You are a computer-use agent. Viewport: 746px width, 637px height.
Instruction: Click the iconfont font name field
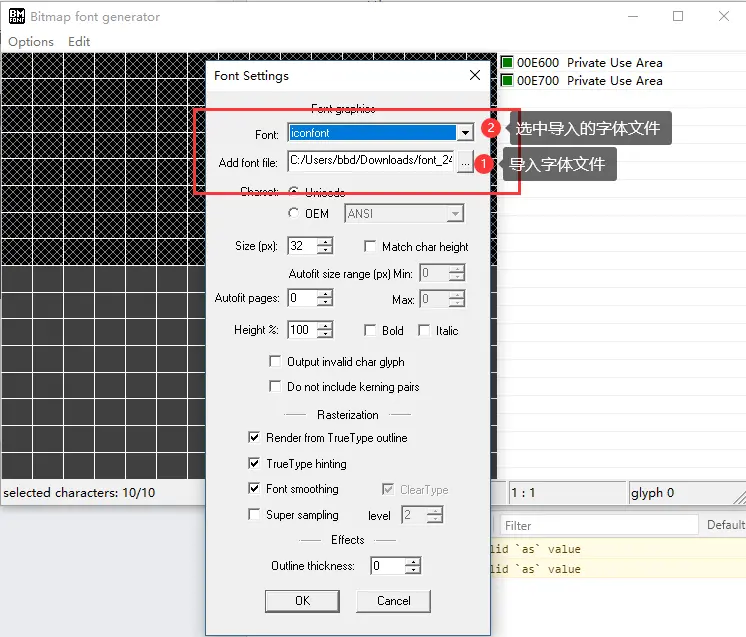(x=372, y=133)
